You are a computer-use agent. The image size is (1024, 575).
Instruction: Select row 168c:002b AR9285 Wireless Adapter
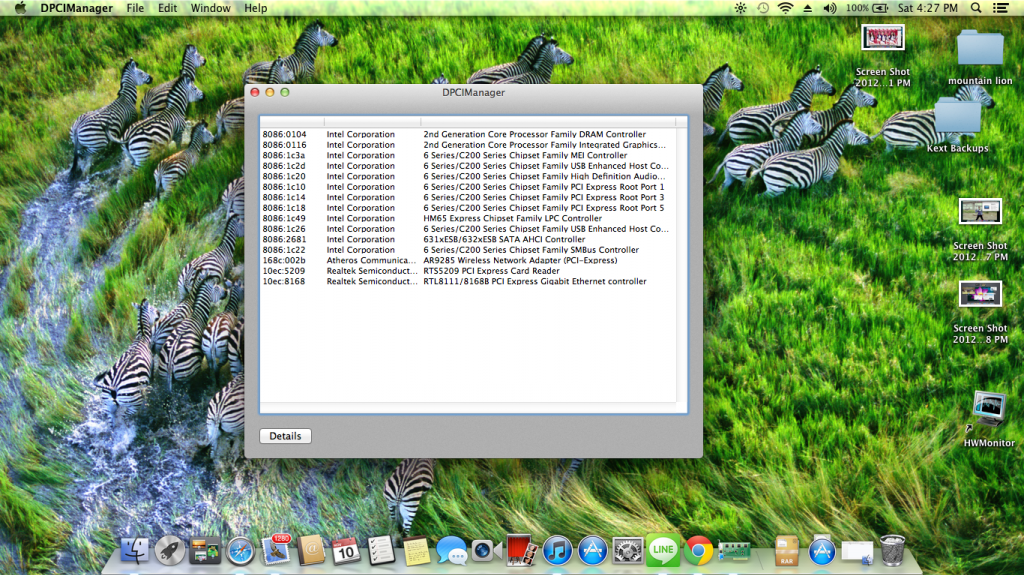[469, 260]
